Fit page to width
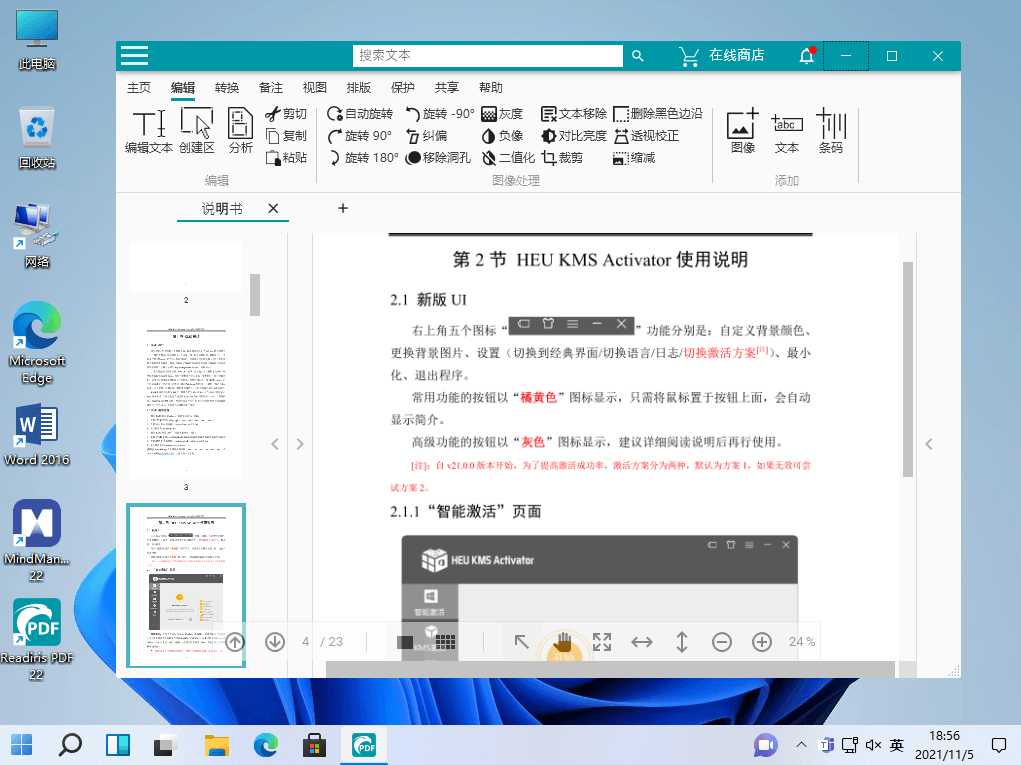1021x765 pixels. tap(642, 642)
